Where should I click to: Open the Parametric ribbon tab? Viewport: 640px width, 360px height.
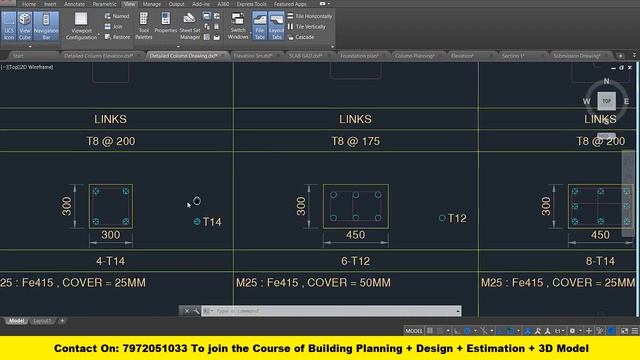click(x=104, y=4)
